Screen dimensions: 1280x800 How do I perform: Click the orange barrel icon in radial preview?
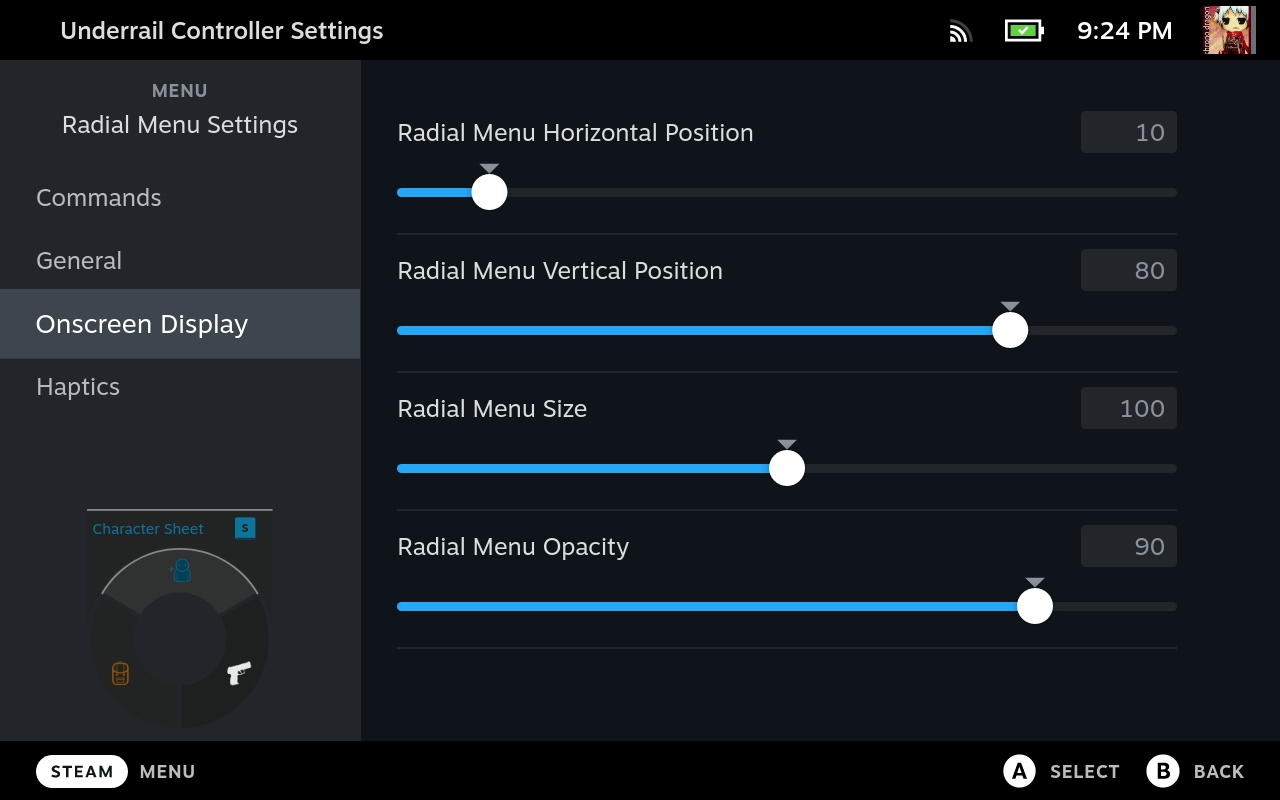point(120,674)
